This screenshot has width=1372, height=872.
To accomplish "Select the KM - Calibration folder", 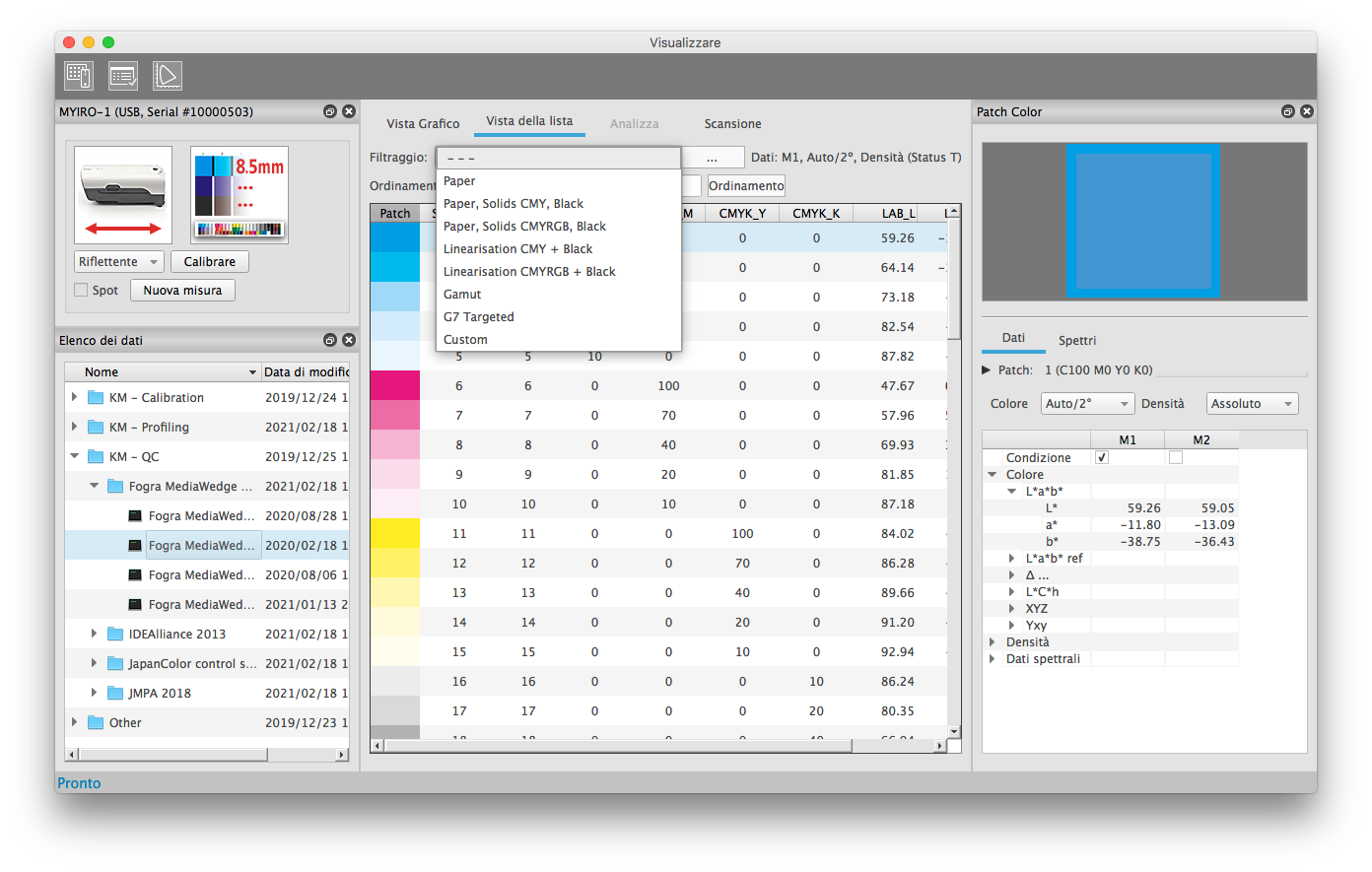I will pos(157,398).
